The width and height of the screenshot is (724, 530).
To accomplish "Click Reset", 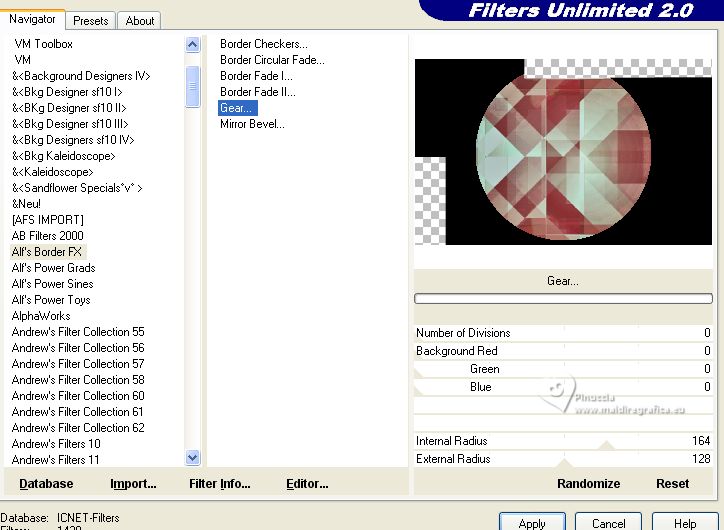I will click(672, 484).
